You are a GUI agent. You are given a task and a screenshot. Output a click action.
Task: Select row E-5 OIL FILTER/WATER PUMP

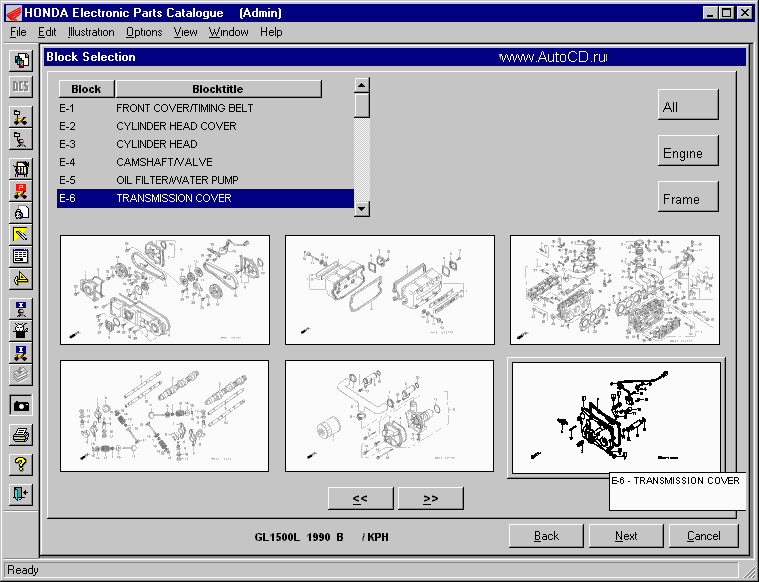tap(205, 180)
